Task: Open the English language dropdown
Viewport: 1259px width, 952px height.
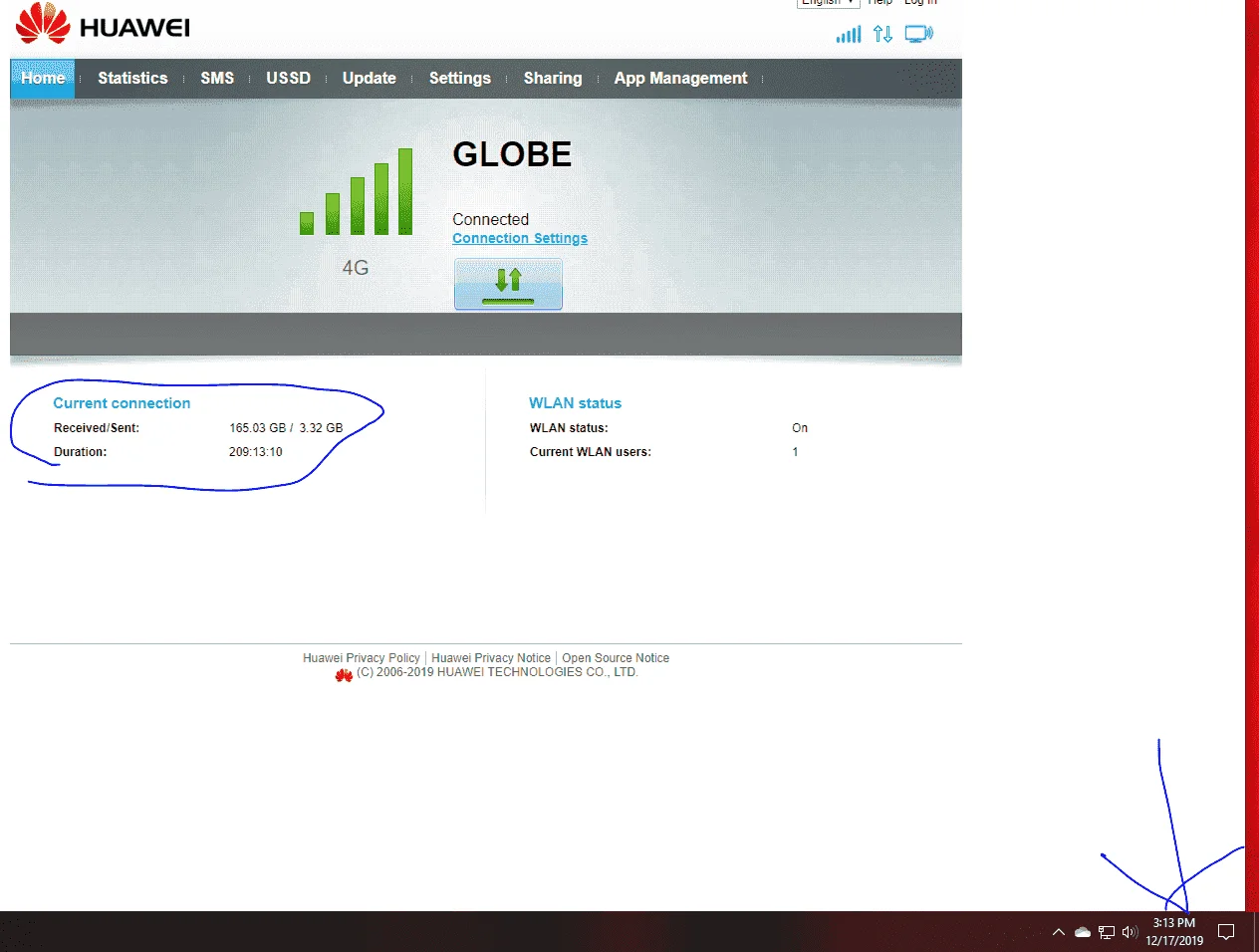Action: [x=828, y=3]
